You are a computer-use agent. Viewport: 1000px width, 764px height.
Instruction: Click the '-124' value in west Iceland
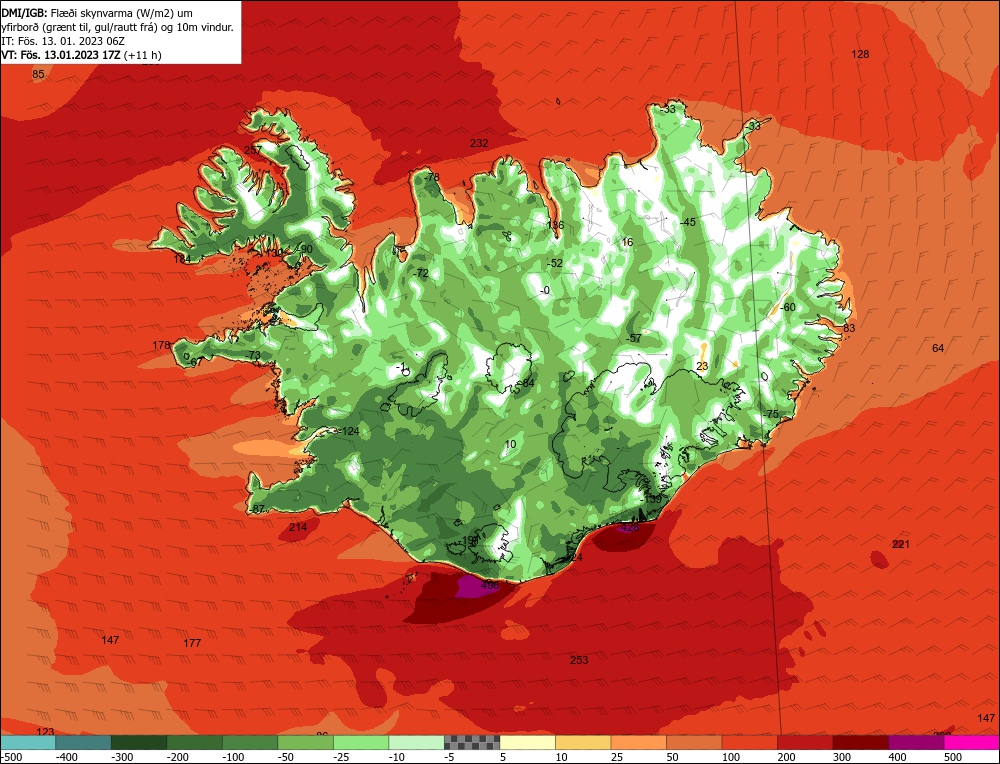tap(349, 432)
